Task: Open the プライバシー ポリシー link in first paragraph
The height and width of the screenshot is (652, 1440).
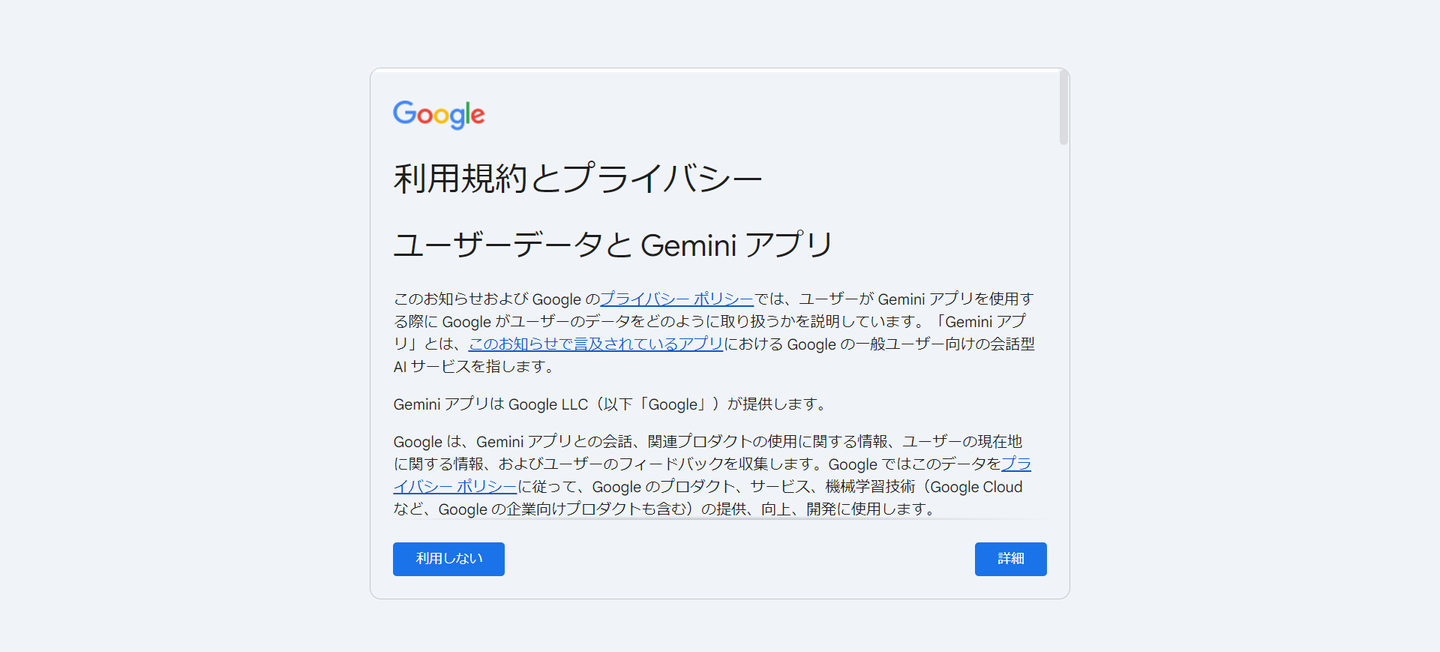Action: pyautogui.click(x=676, y=299)
